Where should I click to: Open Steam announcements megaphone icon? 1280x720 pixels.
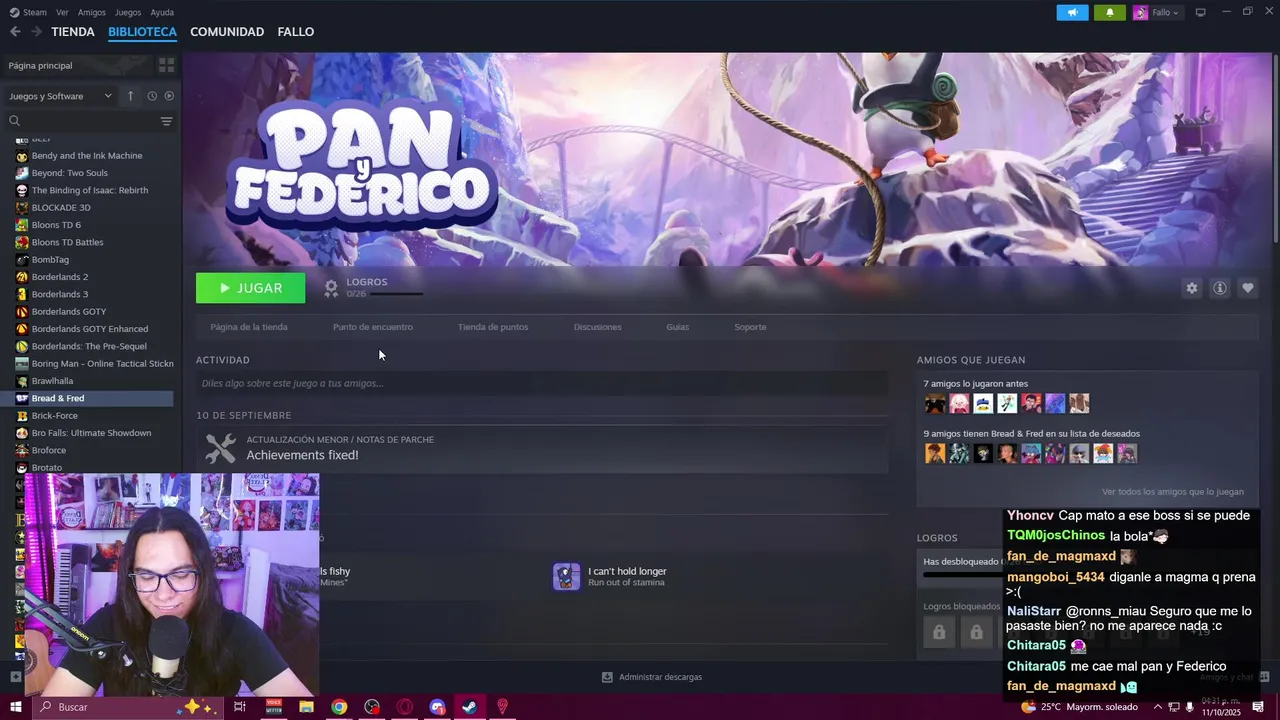(x=1072, y=12)
